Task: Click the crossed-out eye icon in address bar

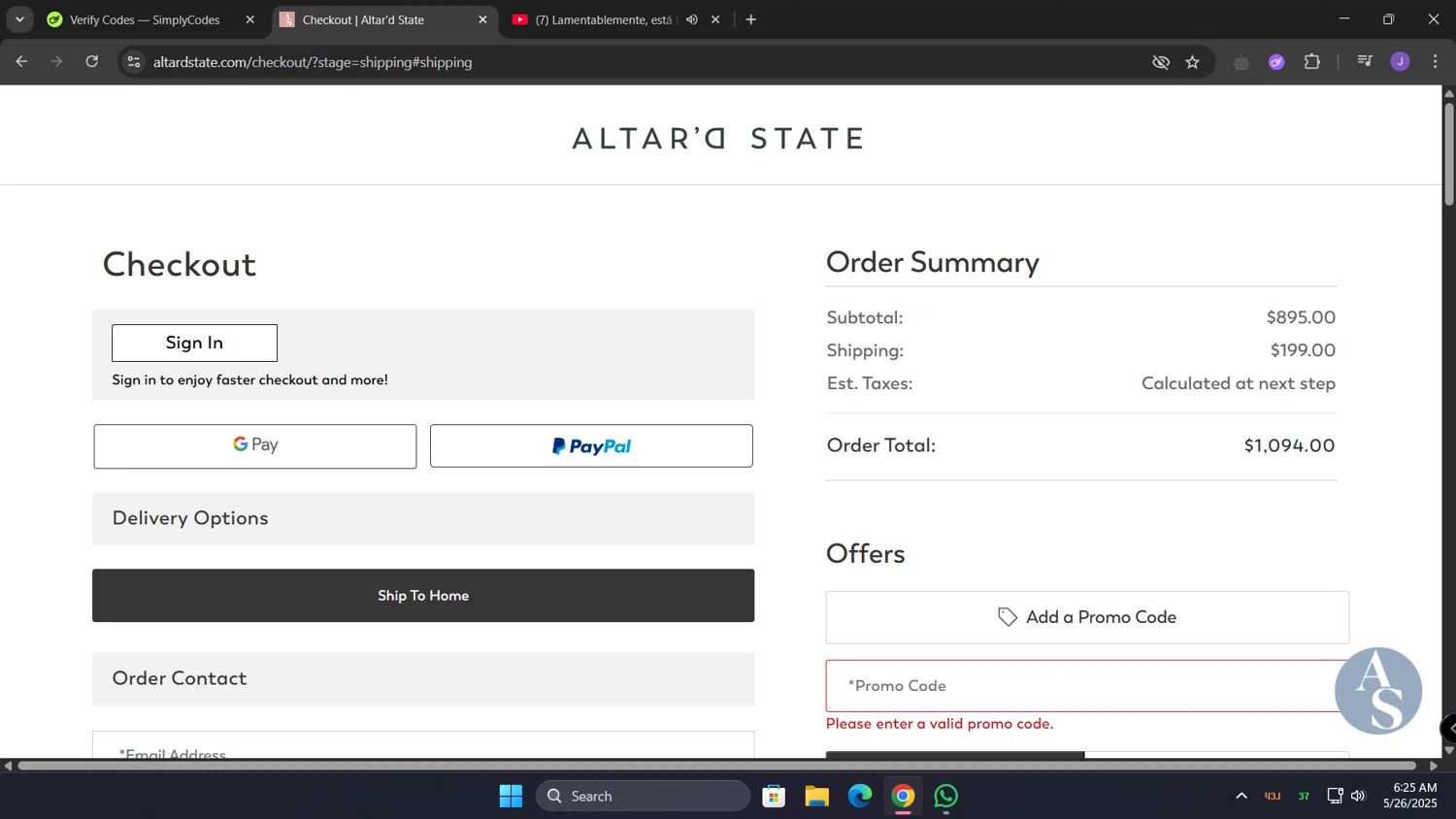Action: (1161, 62)
